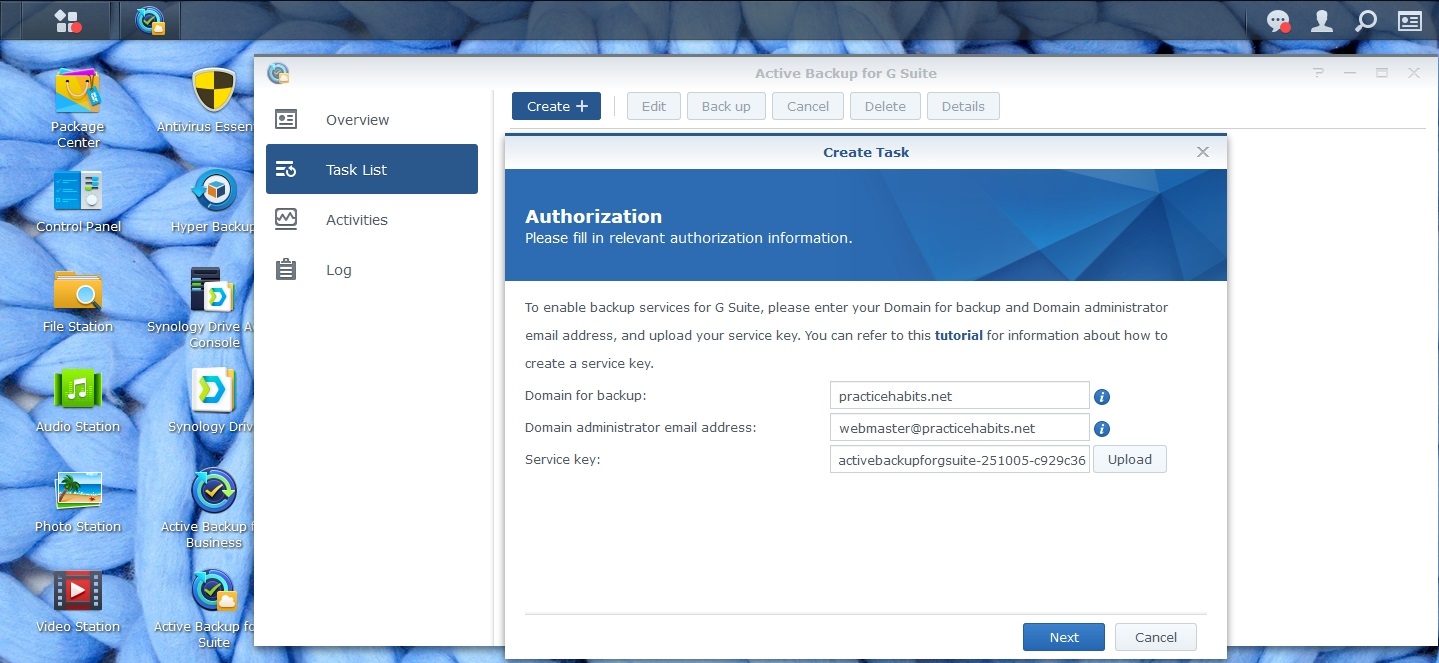This screenshot has height=663, width=1439.
Task: Open the service key tutorial link
Action: [959, 335]
